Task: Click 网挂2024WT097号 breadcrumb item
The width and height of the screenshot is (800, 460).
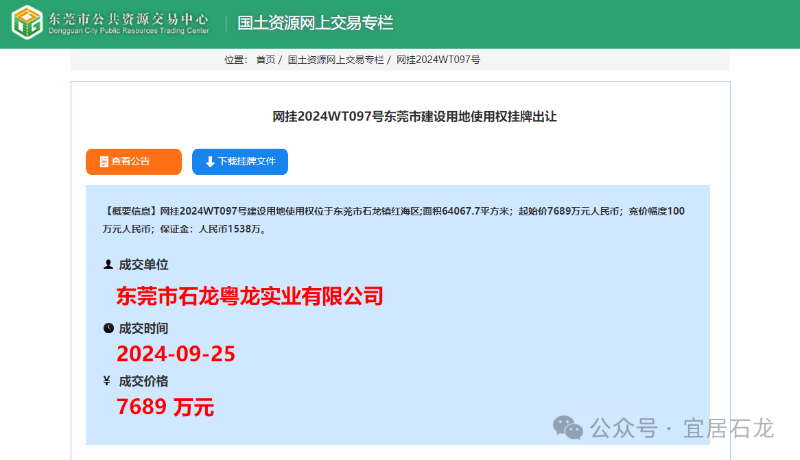Action: [438, 60]
